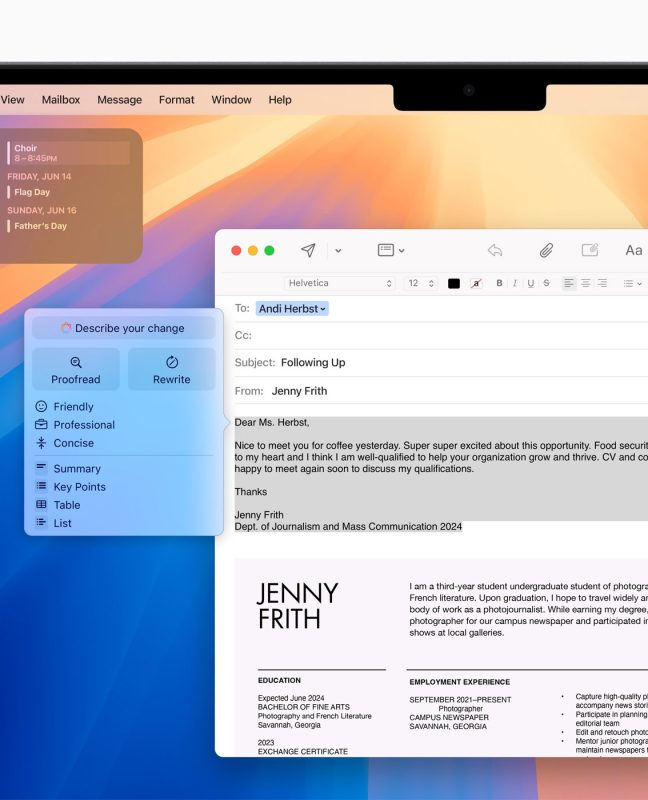Click the Summary lines icon
Screen dimensions: 648x800
[x=41, y=467]
